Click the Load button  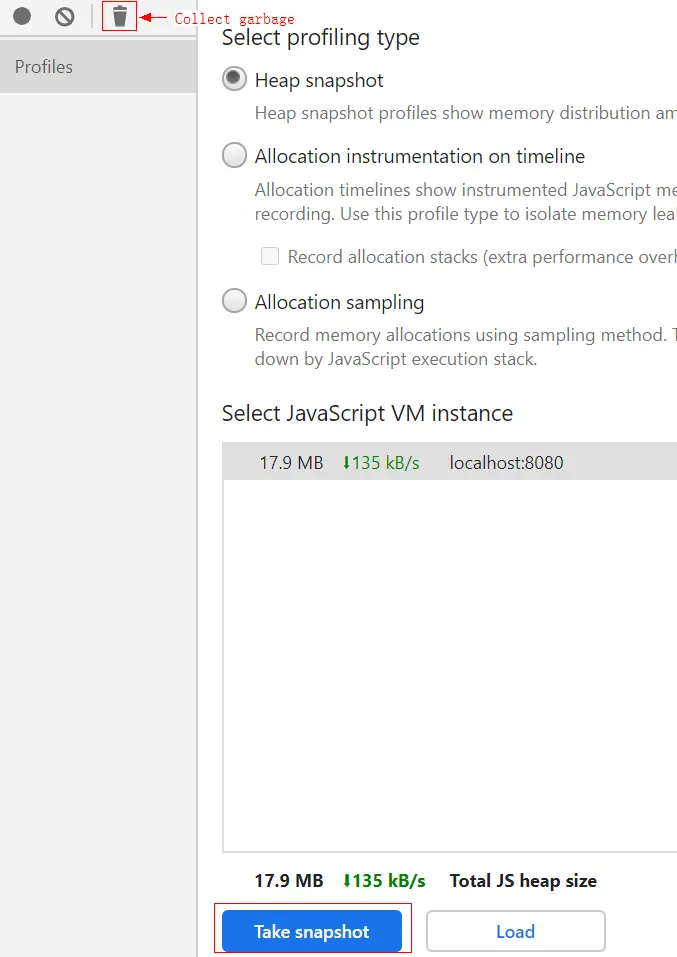515,931
